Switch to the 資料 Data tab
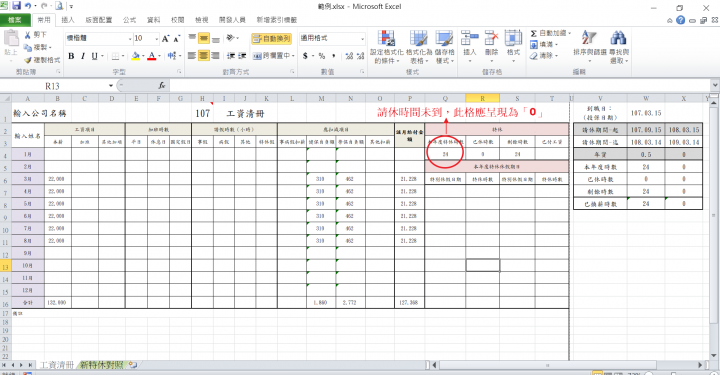Image resolution: width=720 pixels, height=375 pixels. coord(153,20)
